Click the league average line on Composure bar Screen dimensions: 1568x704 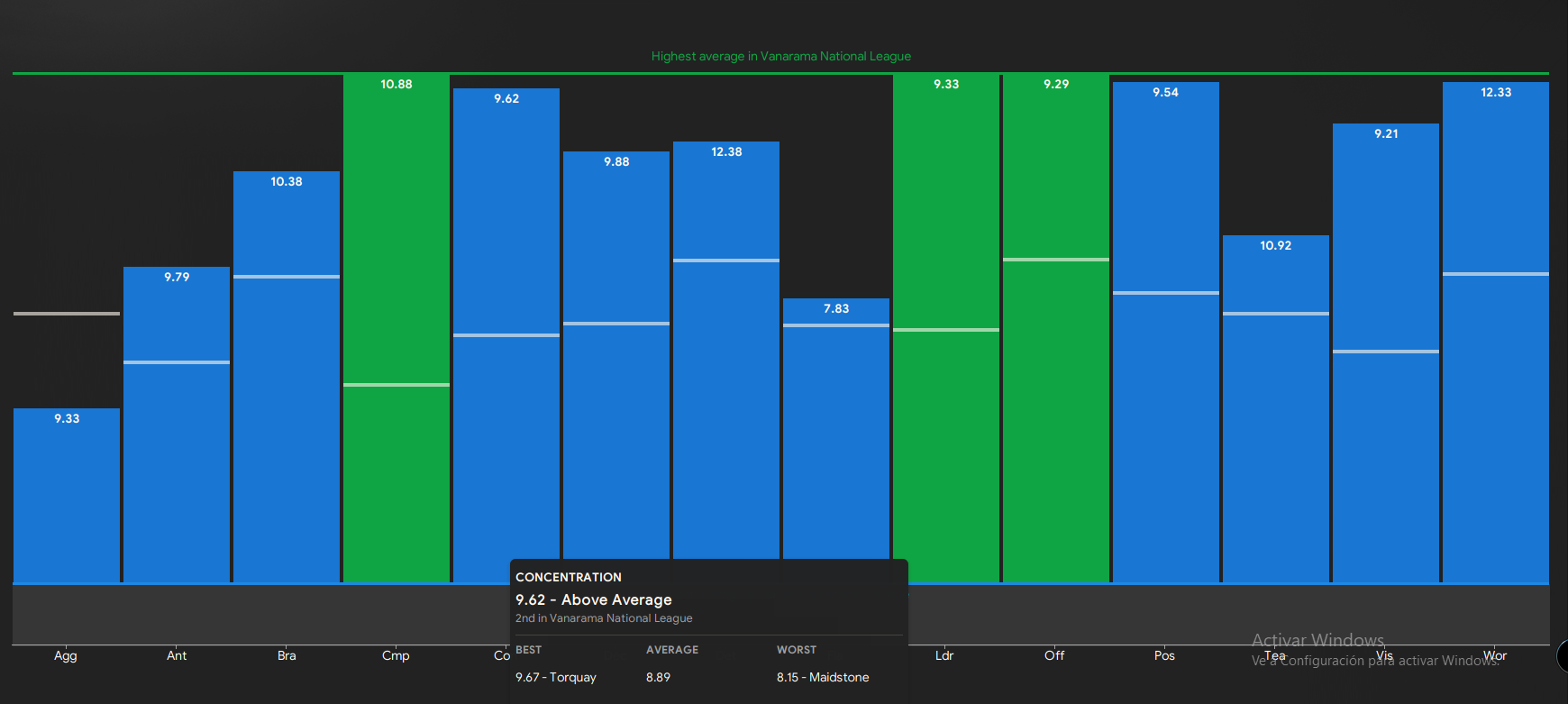[x=397, y=385]
